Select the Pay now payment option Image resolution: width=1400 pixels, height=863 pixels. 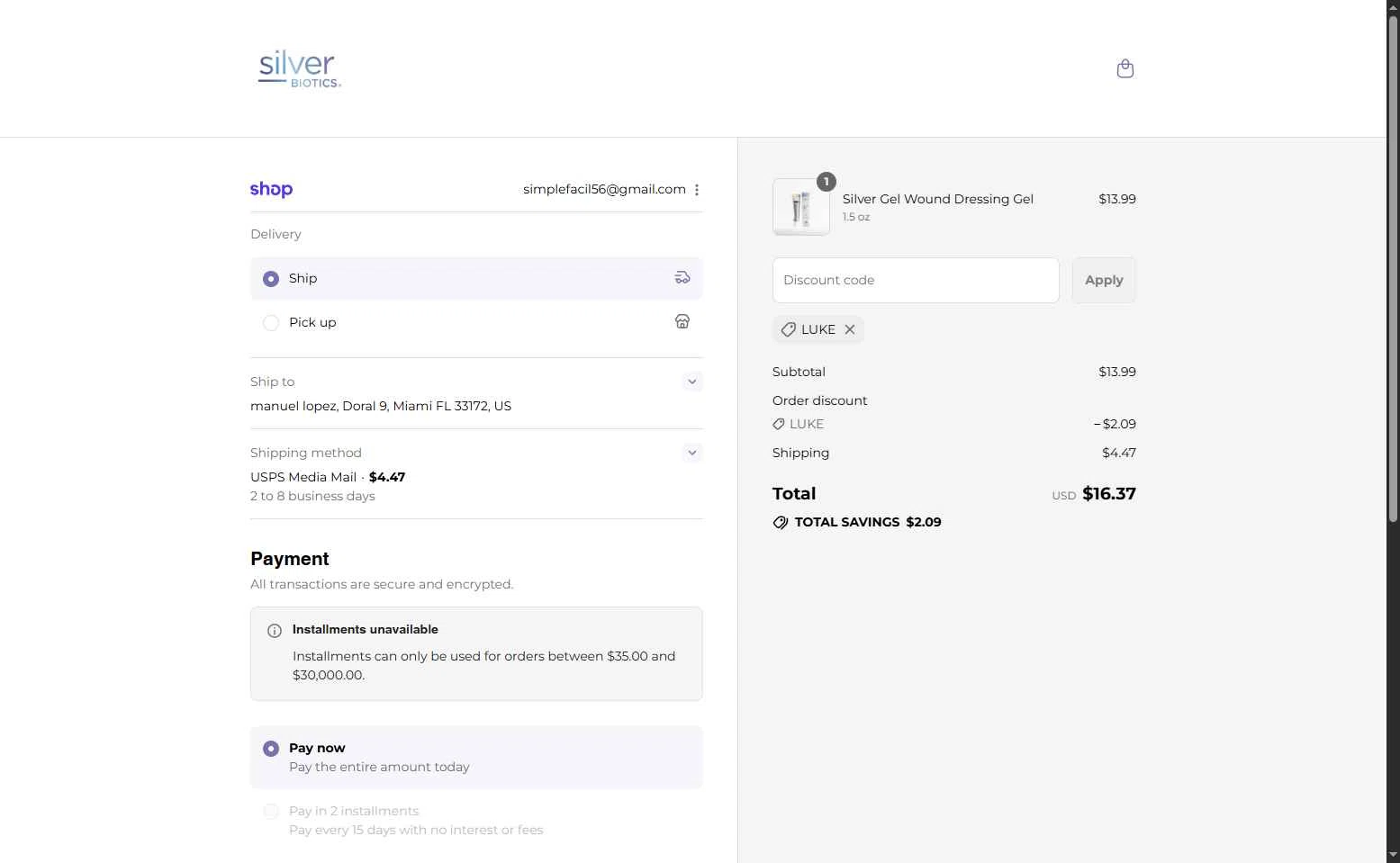pos(476,757)
